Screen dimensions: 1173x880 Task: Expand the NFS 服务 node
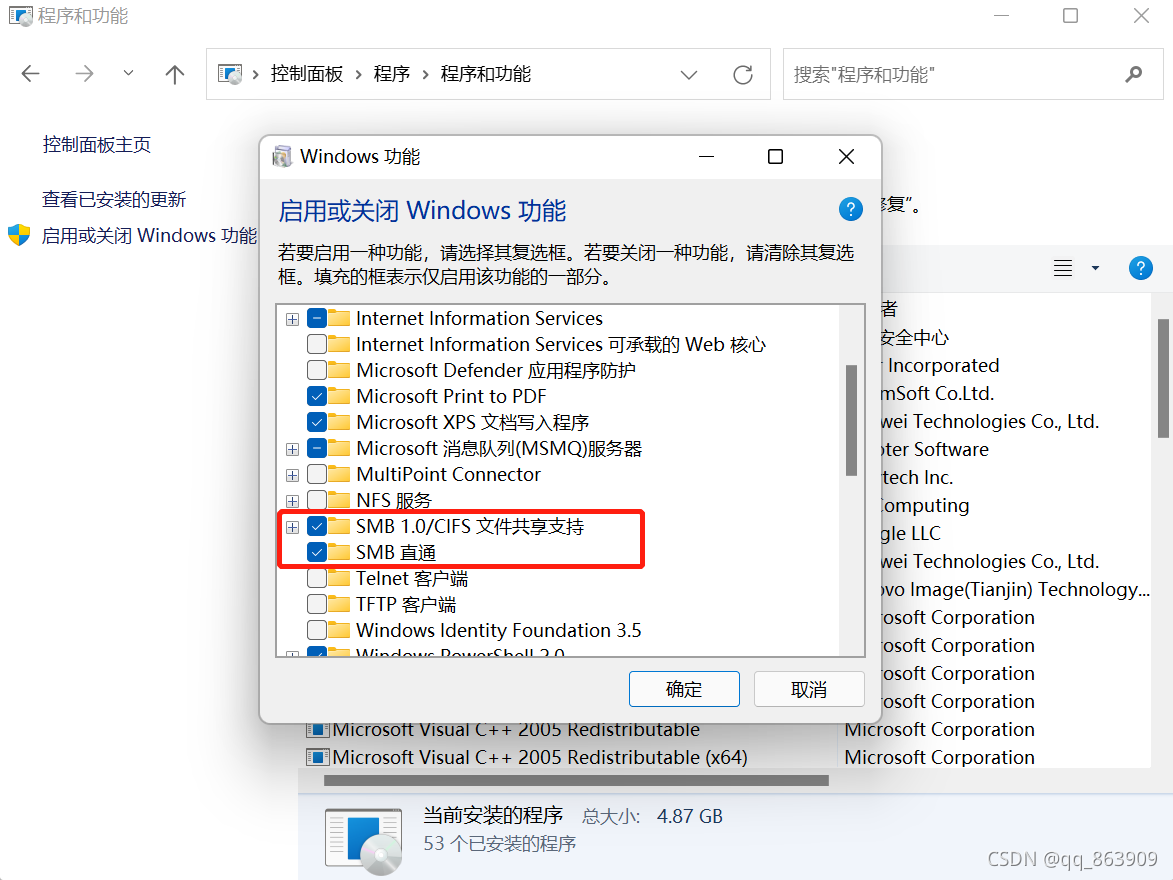[x=293, y=501]
